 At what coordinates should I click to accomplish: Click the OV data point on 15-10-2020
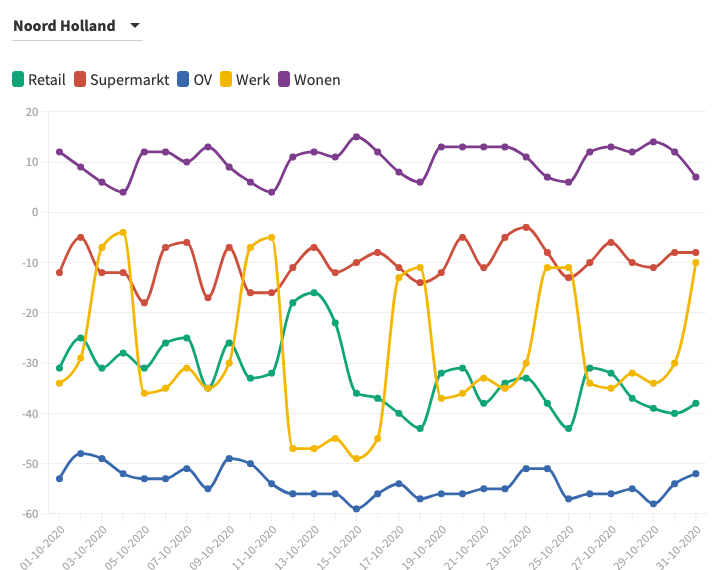[356, 509]
